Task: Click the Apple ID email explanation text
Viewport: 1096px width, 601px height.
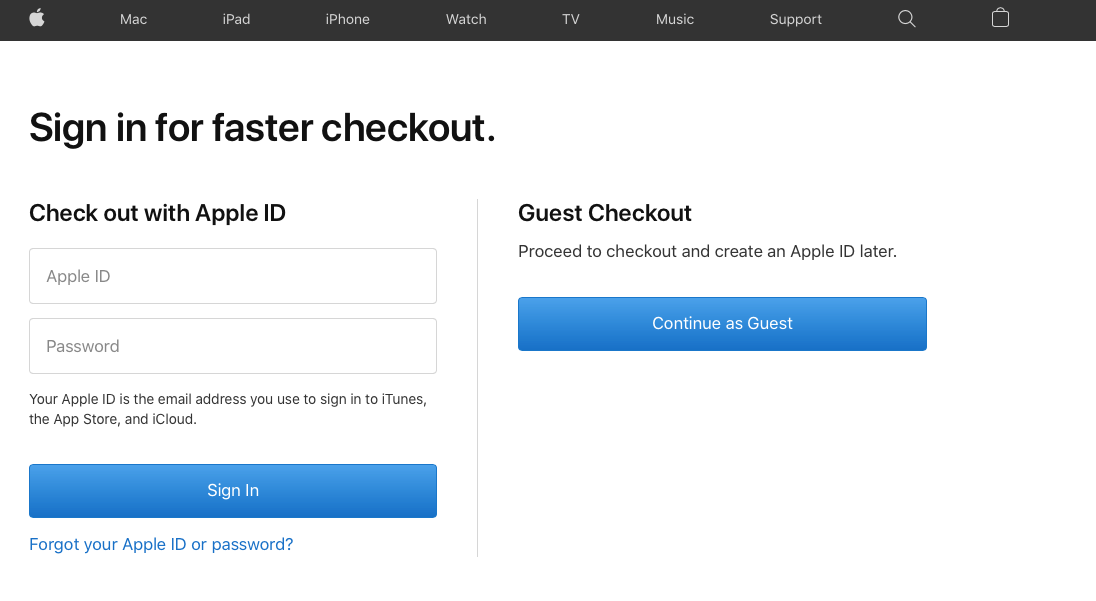Action: click(228, 409)
